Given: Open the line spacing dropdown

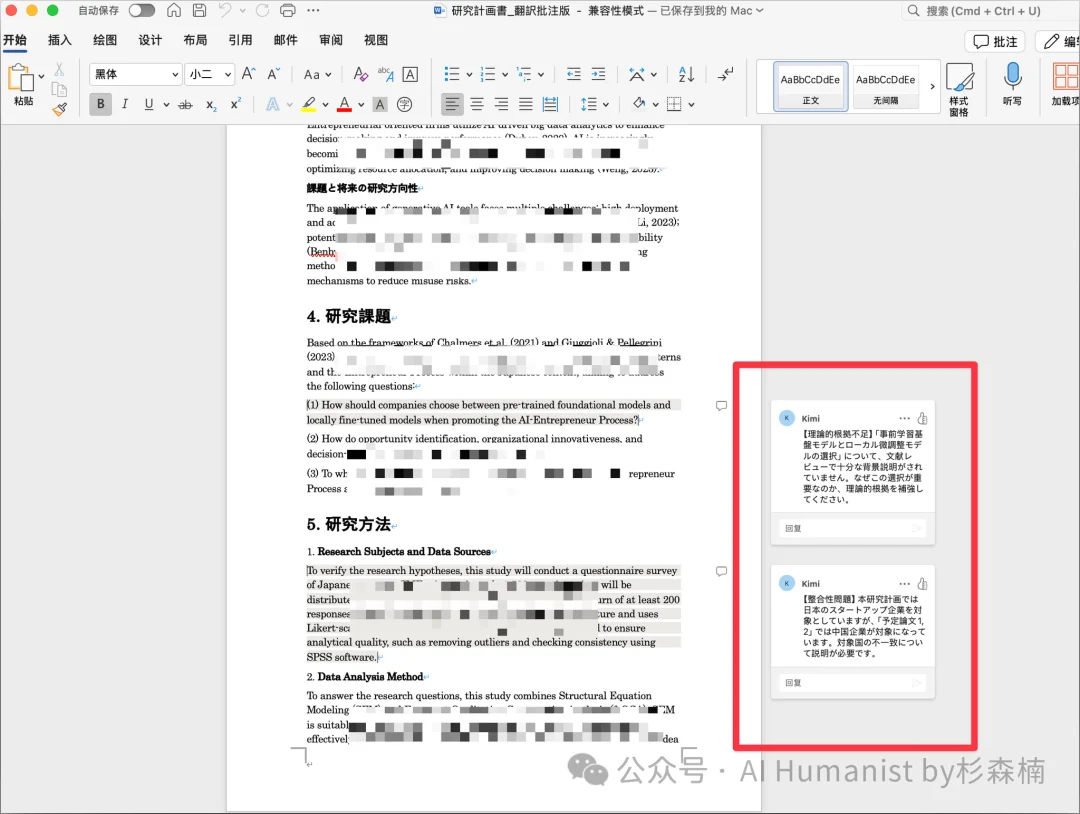Looking at the screenshot, I should pyautogui.click(x=596, y=103).
